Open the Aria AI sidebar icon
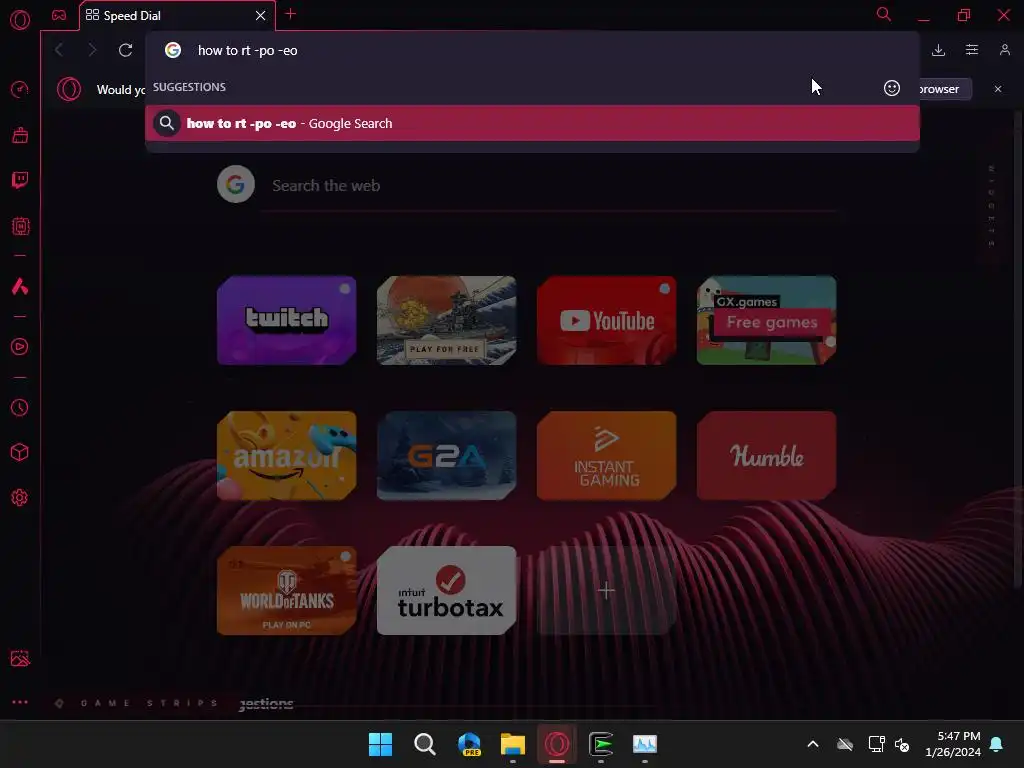Screen dimensions: 1024x768 (x=20, y=286)
